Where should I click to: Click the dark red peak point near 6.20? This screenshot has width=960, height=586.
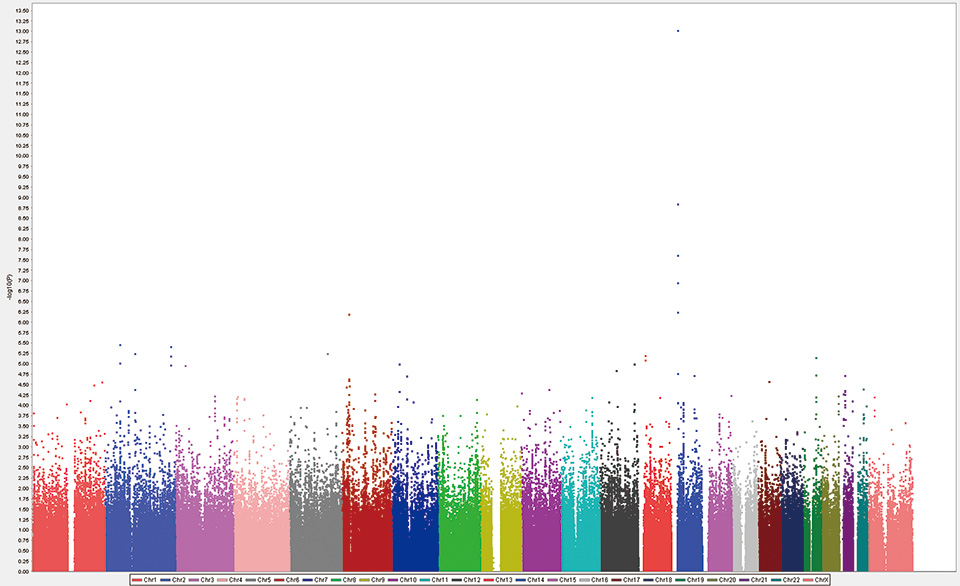point(349,315)
